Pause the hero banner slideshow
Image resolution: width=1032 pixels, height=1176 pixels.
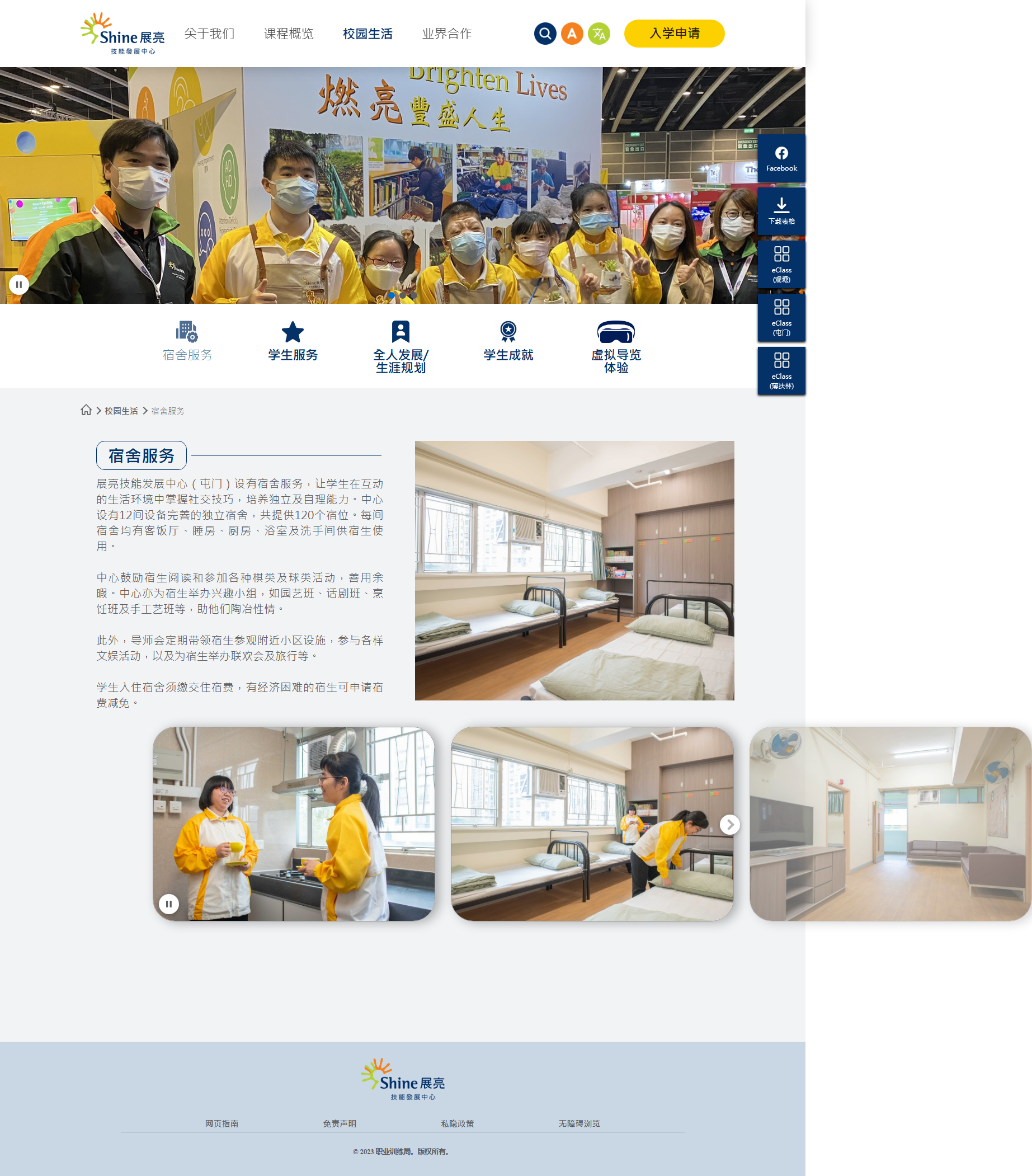(19, 284)
